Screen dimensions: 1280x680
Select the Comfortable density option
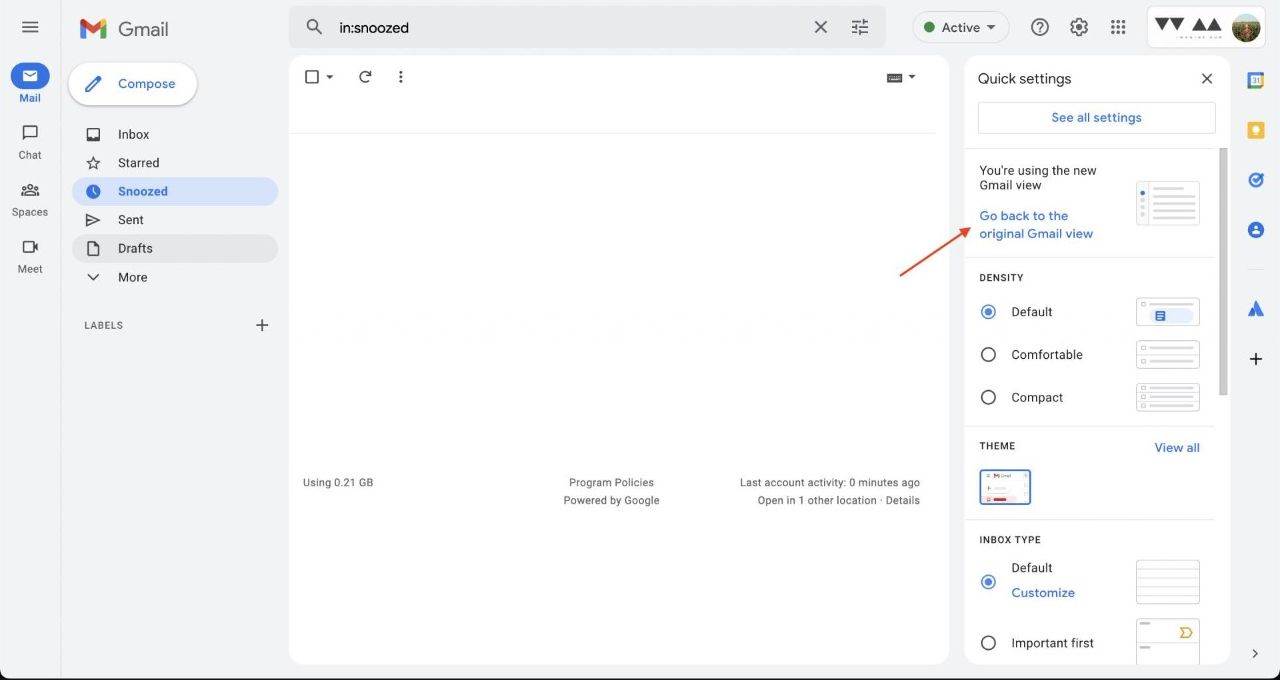coord(988,353)
